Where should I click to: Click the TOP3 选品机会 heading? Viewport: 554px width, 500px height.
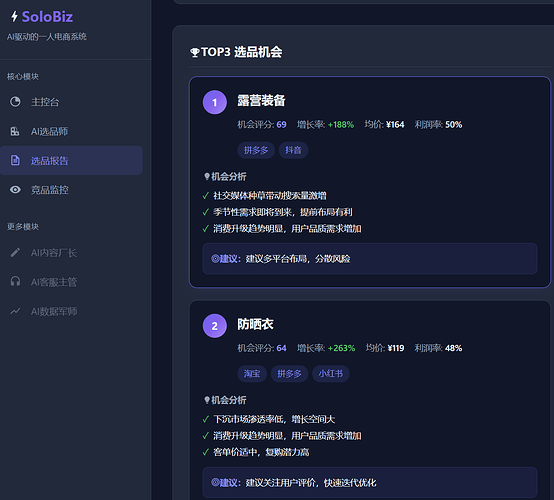(241, 52)
